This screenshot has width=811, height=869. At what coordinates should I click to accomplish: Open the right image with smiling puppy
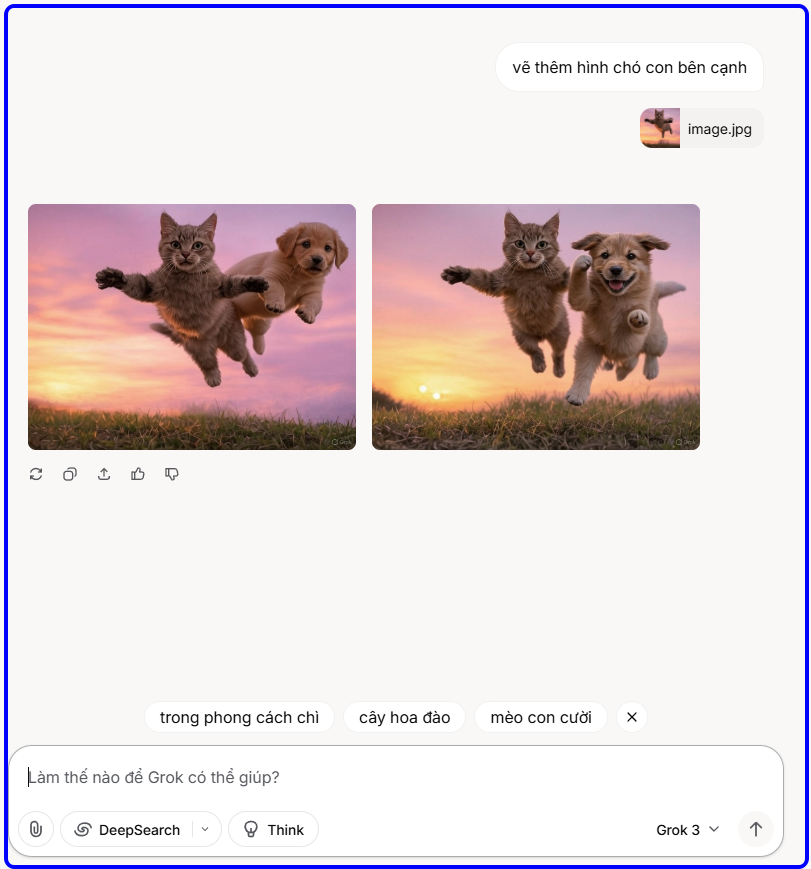tap(536, 327)
